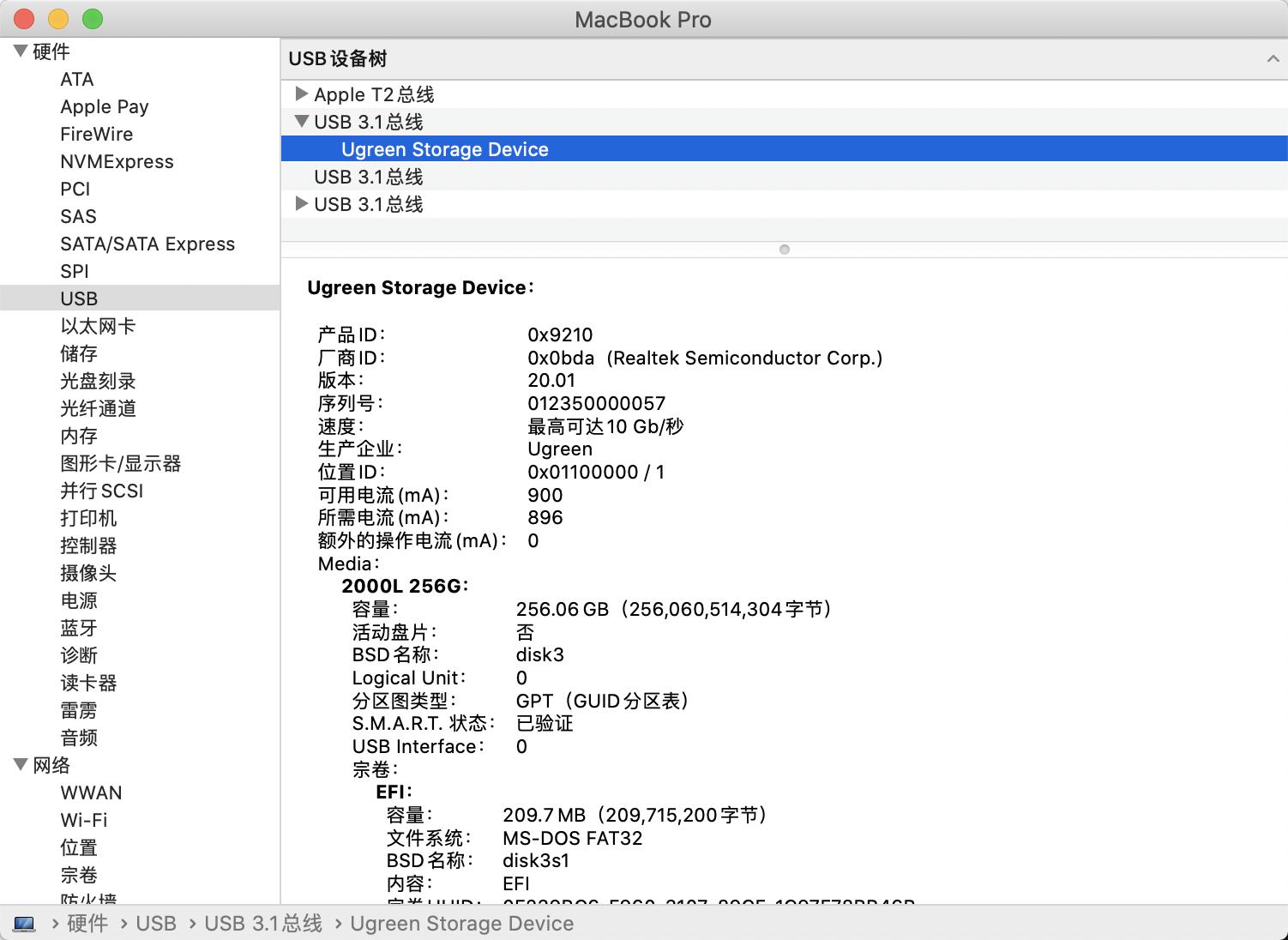Viewport: 1288px width, 940px height.
Task: Click USB in the breadcrumb path
Action: (x=157, y=923)
